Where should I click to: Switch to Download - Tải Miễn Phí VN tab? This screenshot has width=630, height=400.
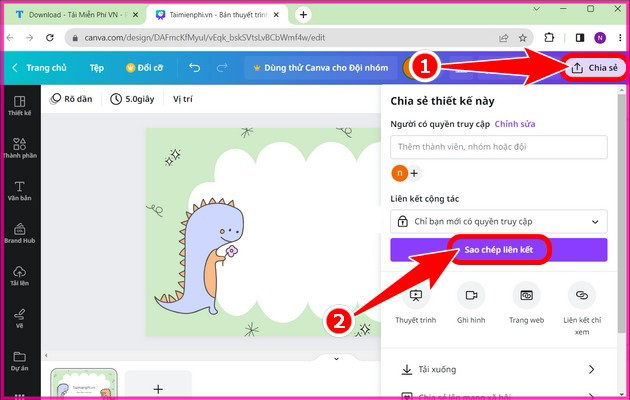coord(76,15)
